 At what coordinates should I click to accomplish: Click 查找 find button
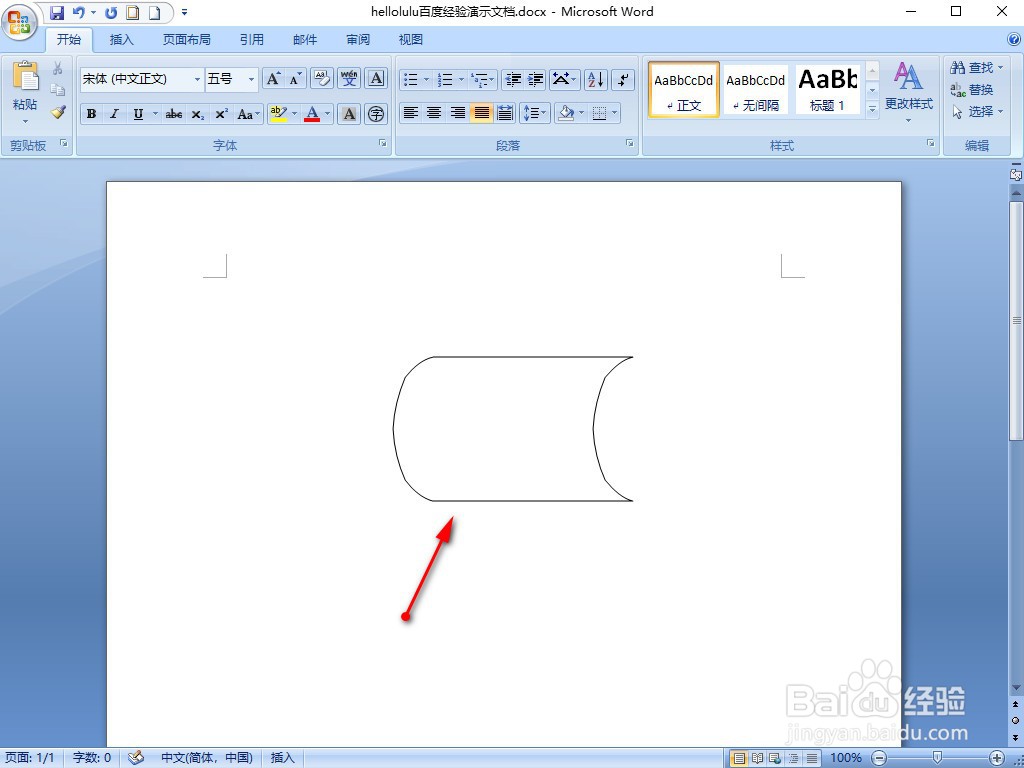click(976, 68)
